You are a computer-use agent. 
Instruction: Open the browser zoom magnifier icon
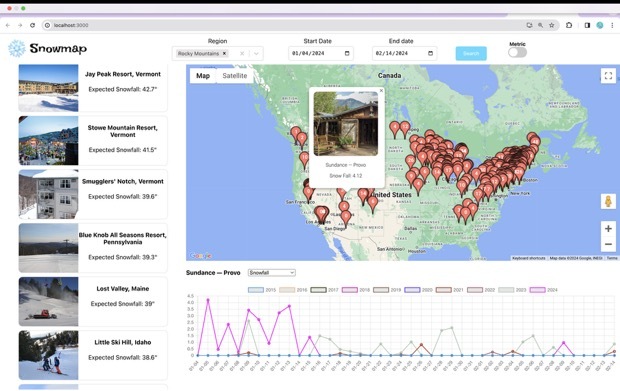(x=540, y=25)
